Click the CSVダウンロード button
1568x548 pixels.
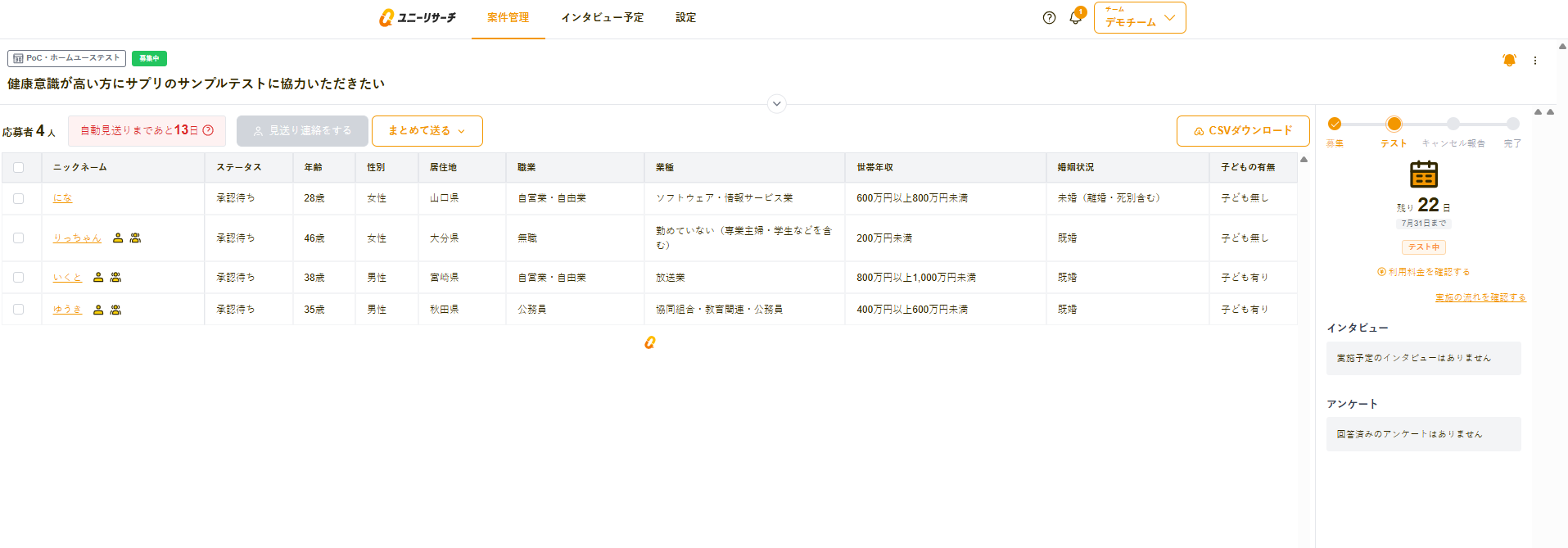point(1242,131)
